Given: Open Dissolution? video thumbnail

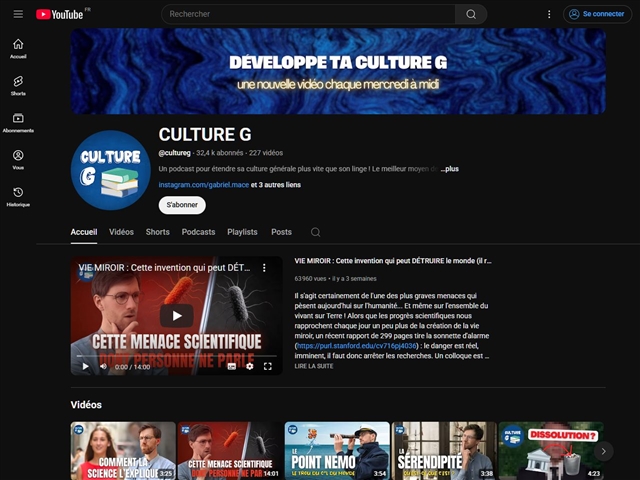Looking at the screenshot, I should pyautogui.click(x=551, y=451).
